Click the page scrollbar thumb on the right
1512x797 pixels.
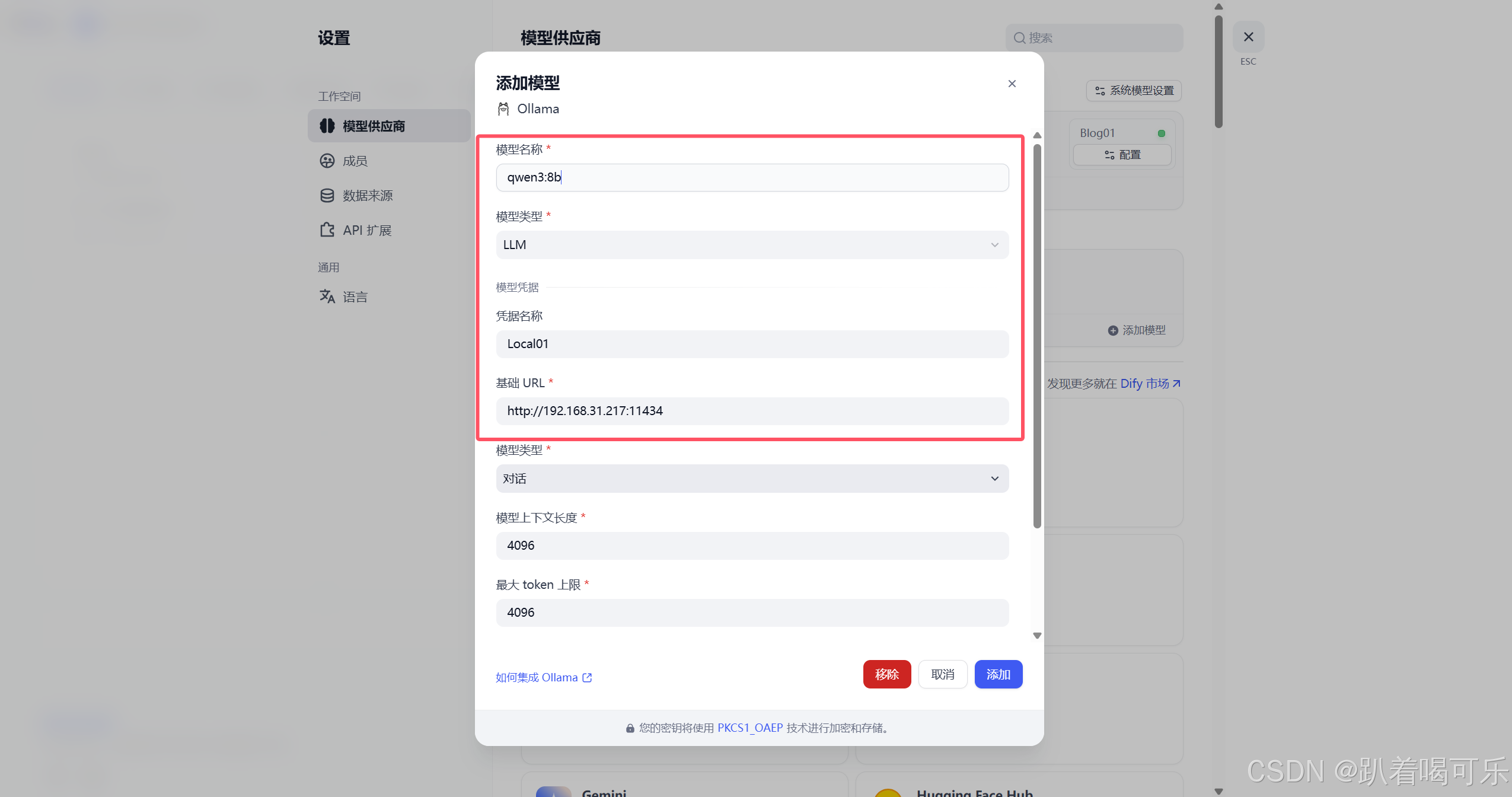pyautogui.click(x=1218, y=71)
